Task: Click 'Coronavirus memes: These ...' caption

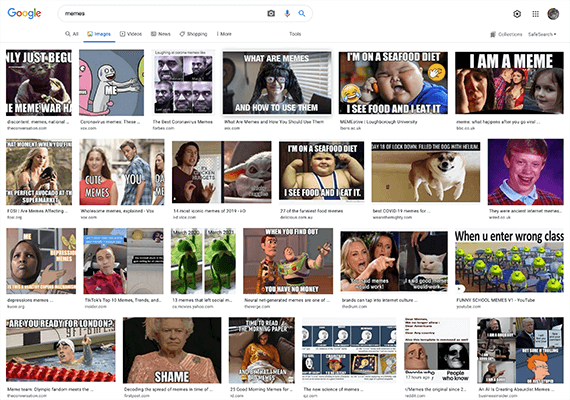Action: pos(110,122)
